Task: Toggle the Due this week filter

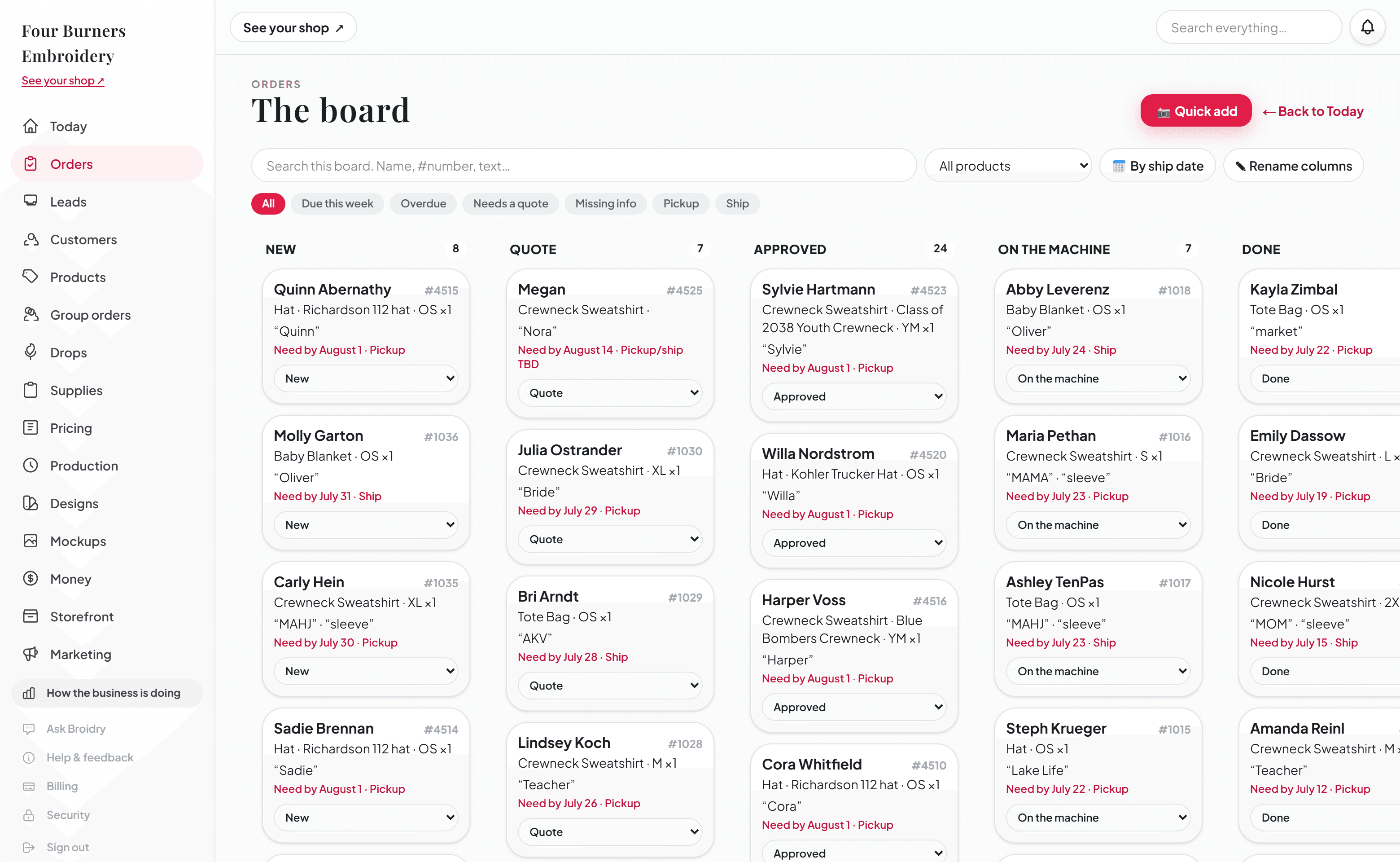Action: pyautogui.click(x=337, y=203)
